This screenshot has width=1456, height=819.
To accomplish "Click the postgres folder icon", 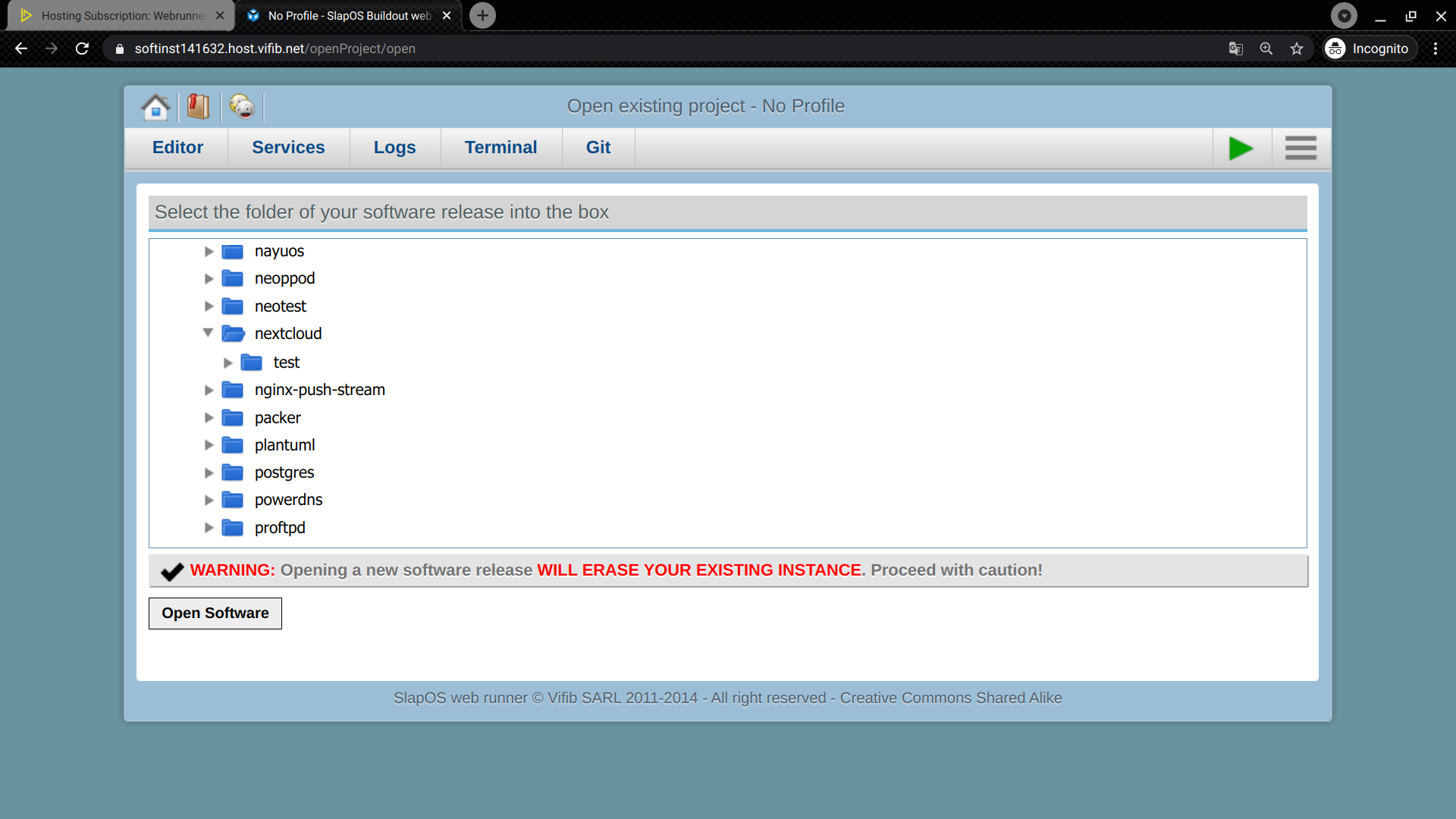I will [232, 472].
